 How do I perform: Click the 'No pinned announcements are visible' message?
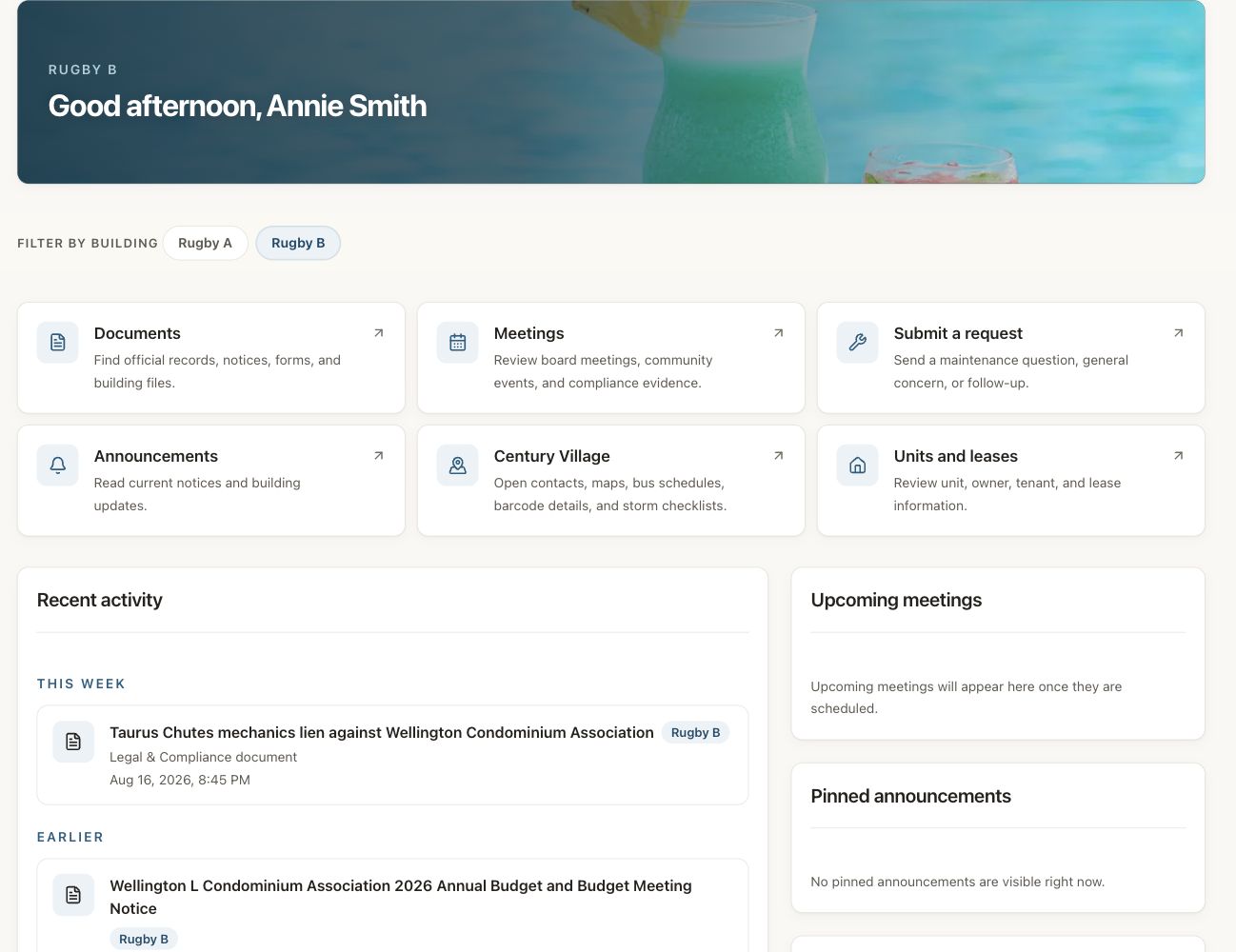click(958, 882)
